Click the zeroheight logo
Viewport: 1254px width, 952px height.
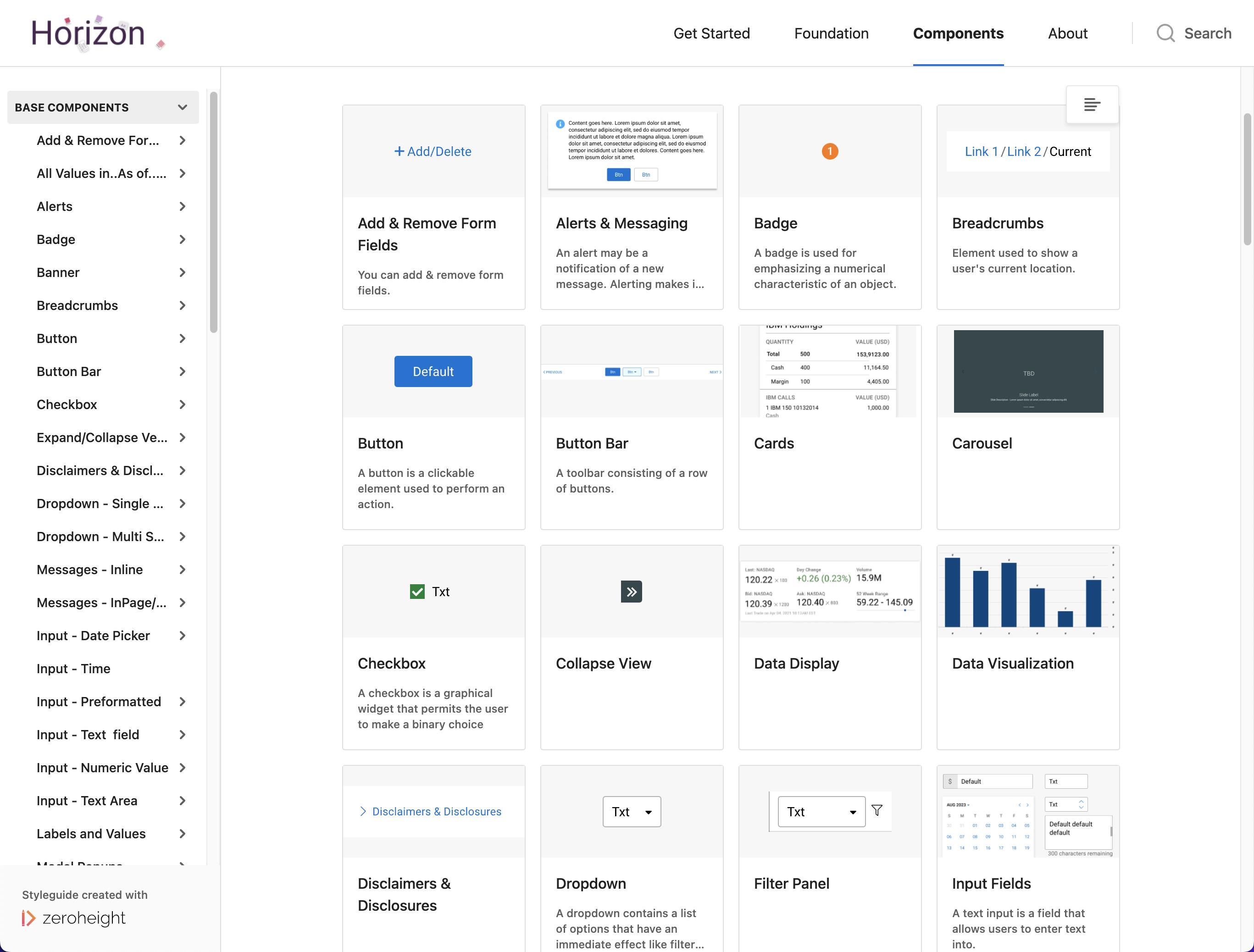74,918
